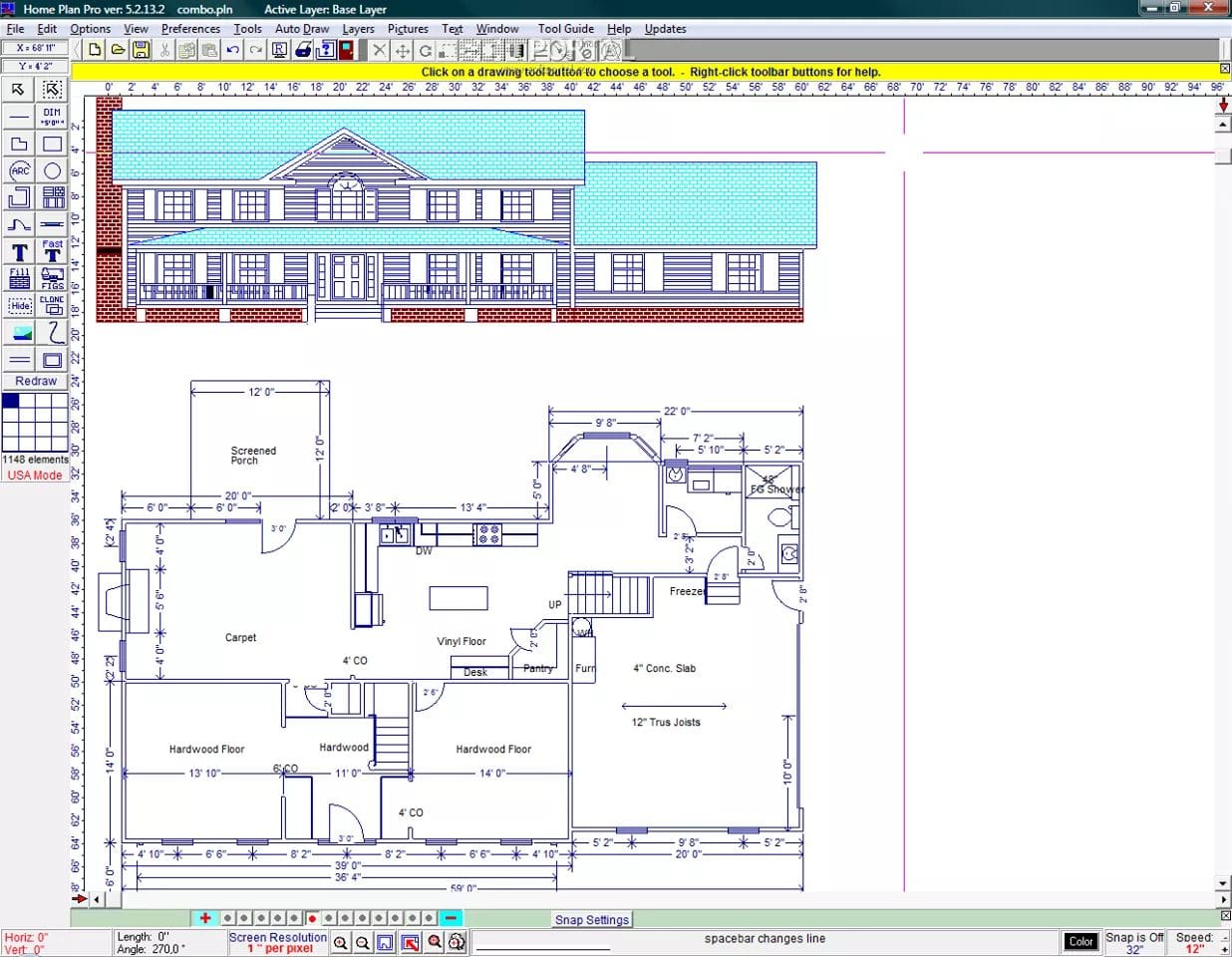Screen dimensions: 1232x957
Task: Zoom out with minus magnifier icon
Action: [x=363, y=942]
